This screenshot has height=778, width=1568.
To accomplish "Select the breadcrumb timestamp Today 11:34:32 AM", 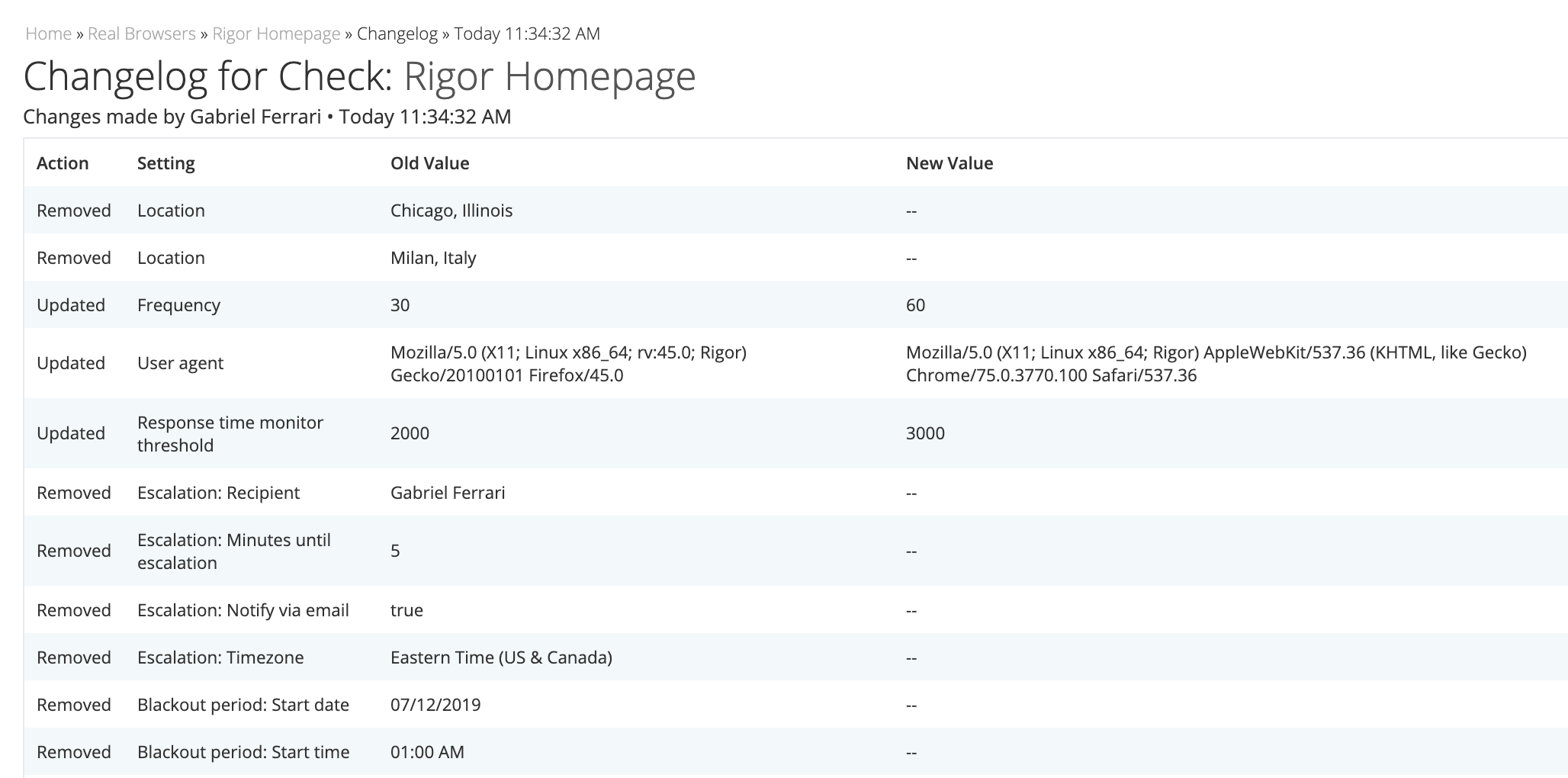I will [527, 34].
